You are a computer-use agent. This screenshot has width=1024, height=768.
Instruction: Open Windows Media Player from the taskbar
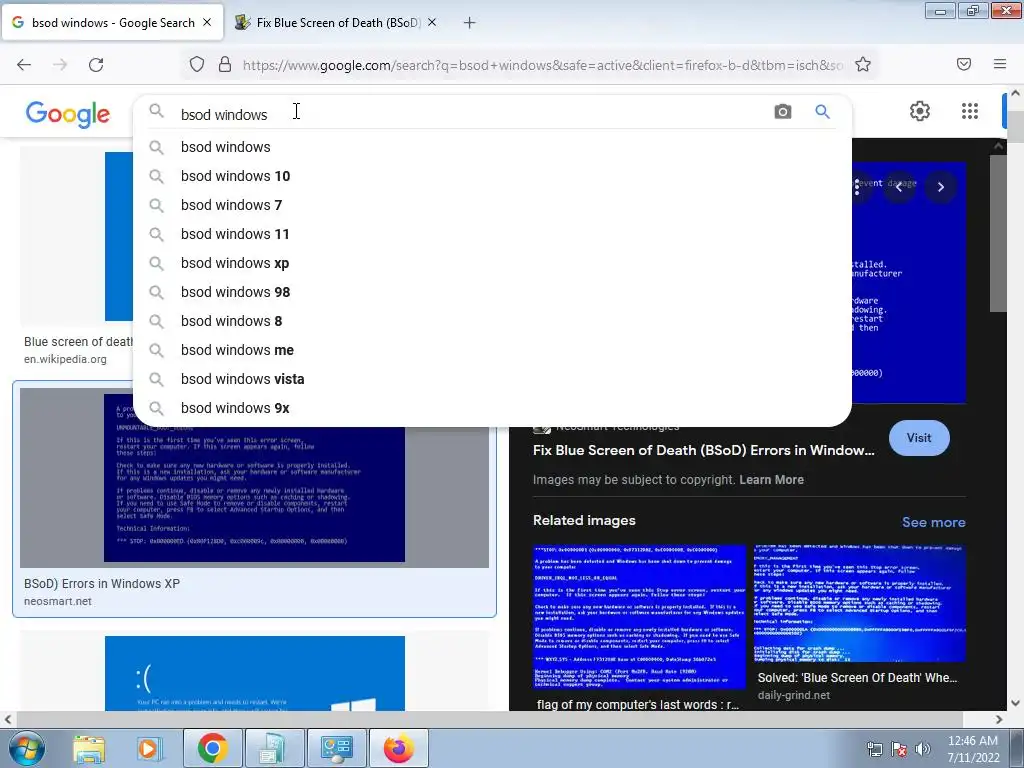149,749
